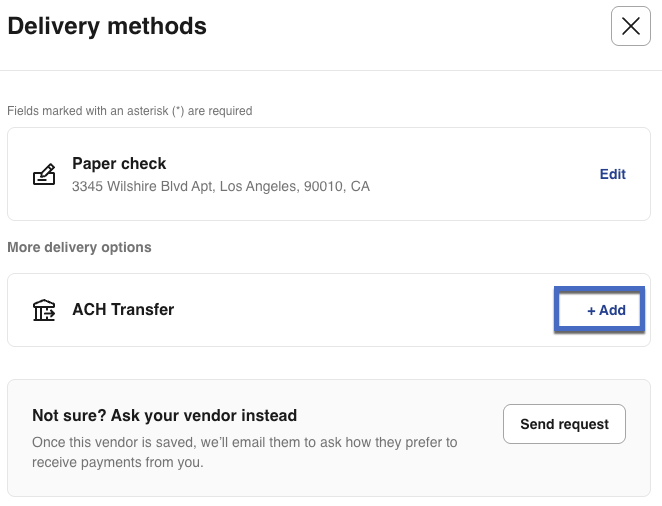Click state abbreviation CA in the address

[360, 186]
